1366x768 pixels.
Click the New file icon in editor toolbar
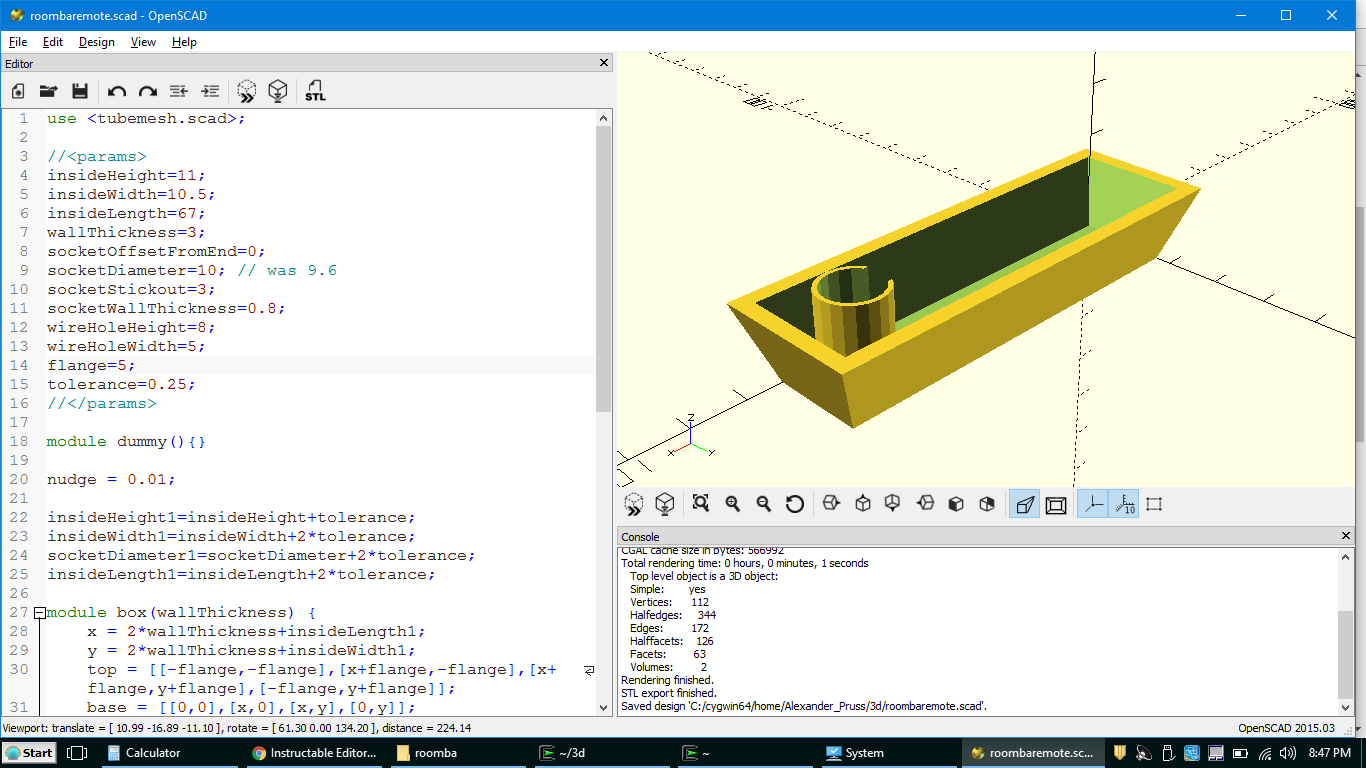point(18,91)
